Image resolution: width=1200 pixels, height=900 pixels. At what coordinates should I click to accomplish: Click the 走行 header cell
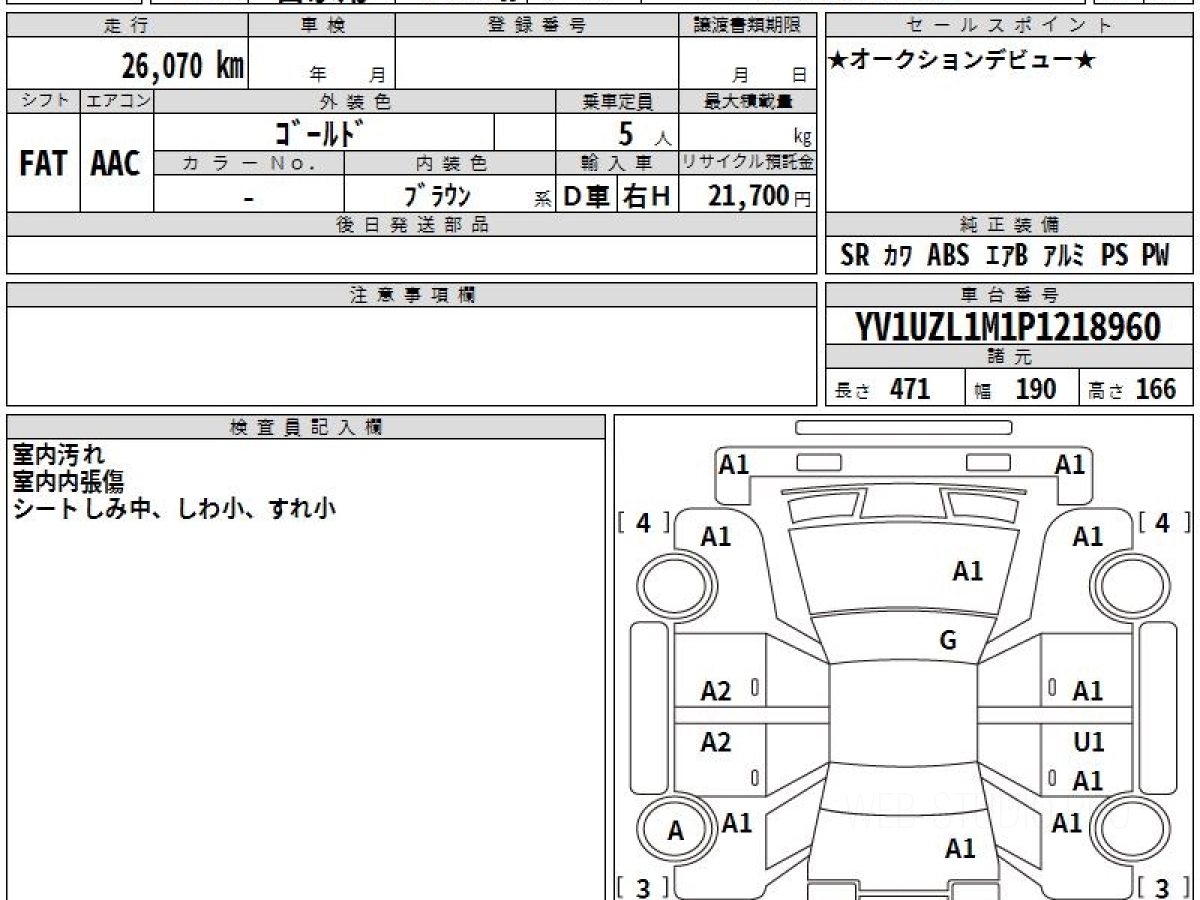pos(127,26)
